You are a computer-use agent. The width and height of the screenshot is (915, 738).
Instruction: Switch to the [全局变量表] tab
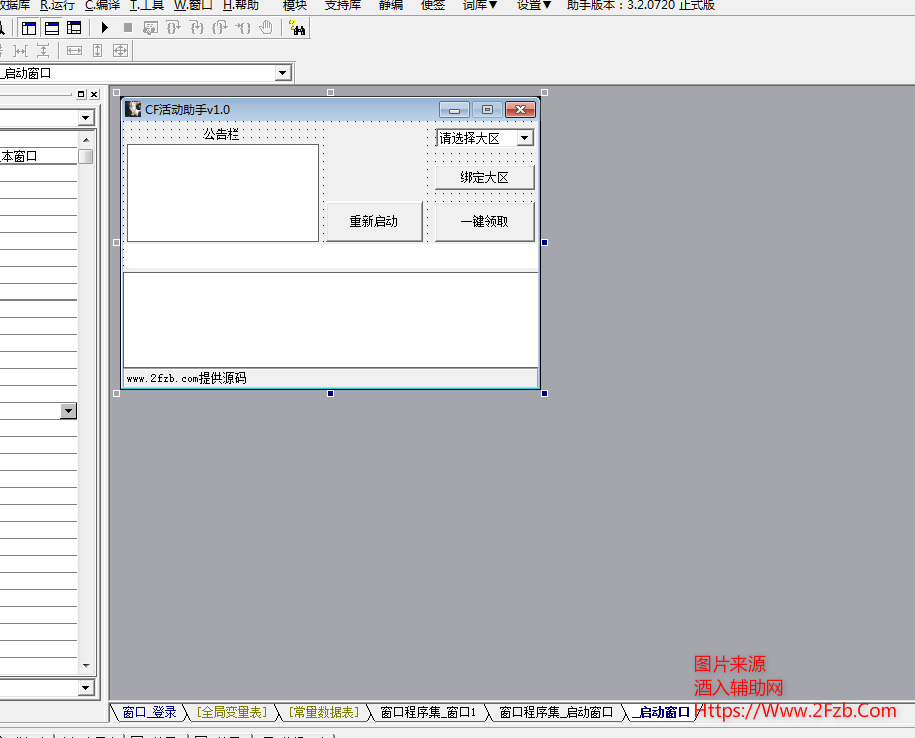pyautogui.click(x=231, y=712)
